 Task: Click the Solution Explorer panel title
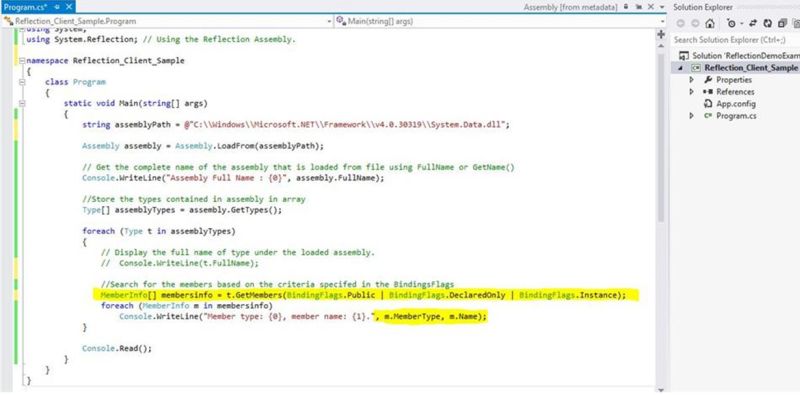(703, 8)
